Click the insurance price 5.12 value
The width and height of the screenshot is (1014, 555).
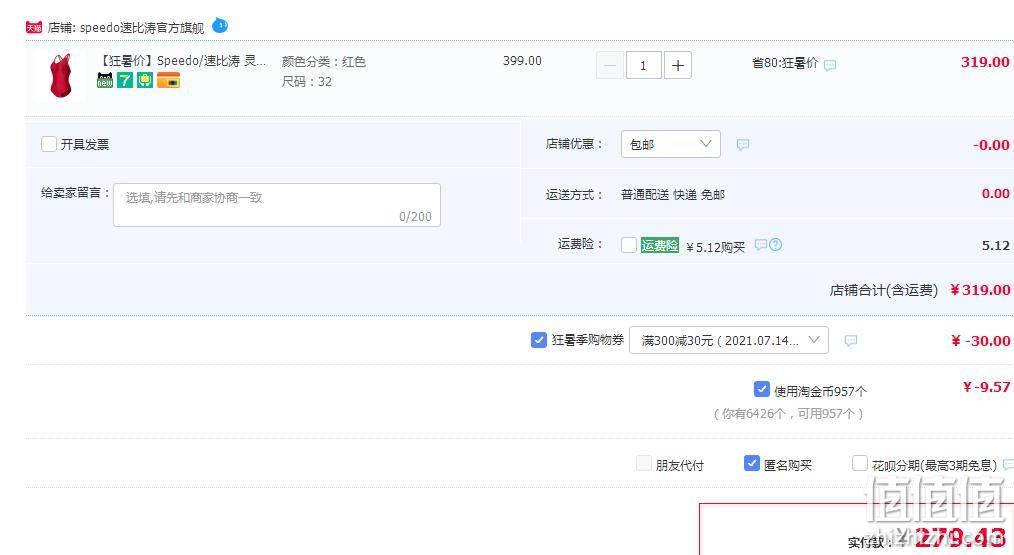coord(996,245)
